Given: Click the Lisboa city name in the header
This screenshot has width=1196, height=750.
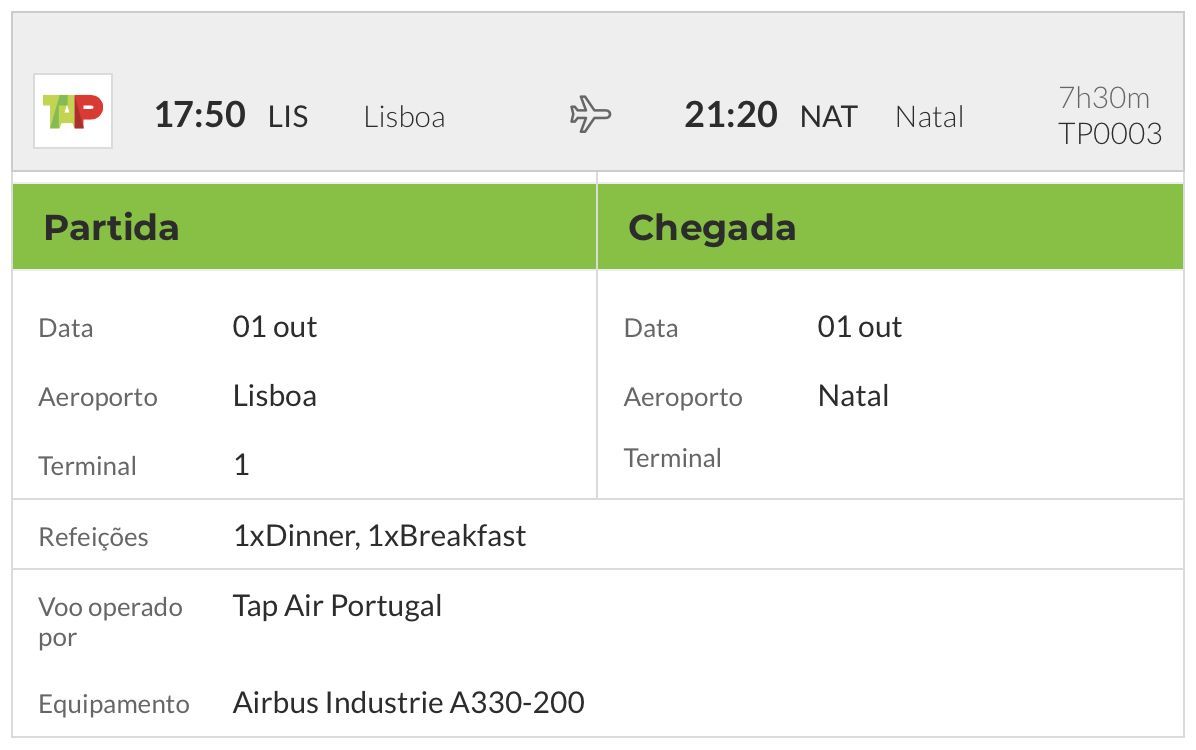Looking at the screenshot, I should [404, 117].
